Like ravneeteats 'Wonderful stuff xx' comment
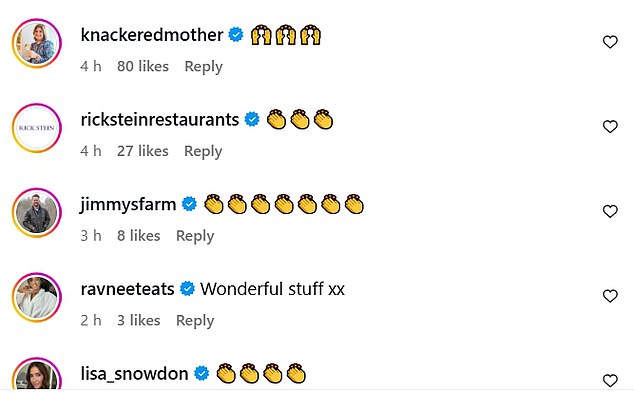 click(x=610, y=296)
